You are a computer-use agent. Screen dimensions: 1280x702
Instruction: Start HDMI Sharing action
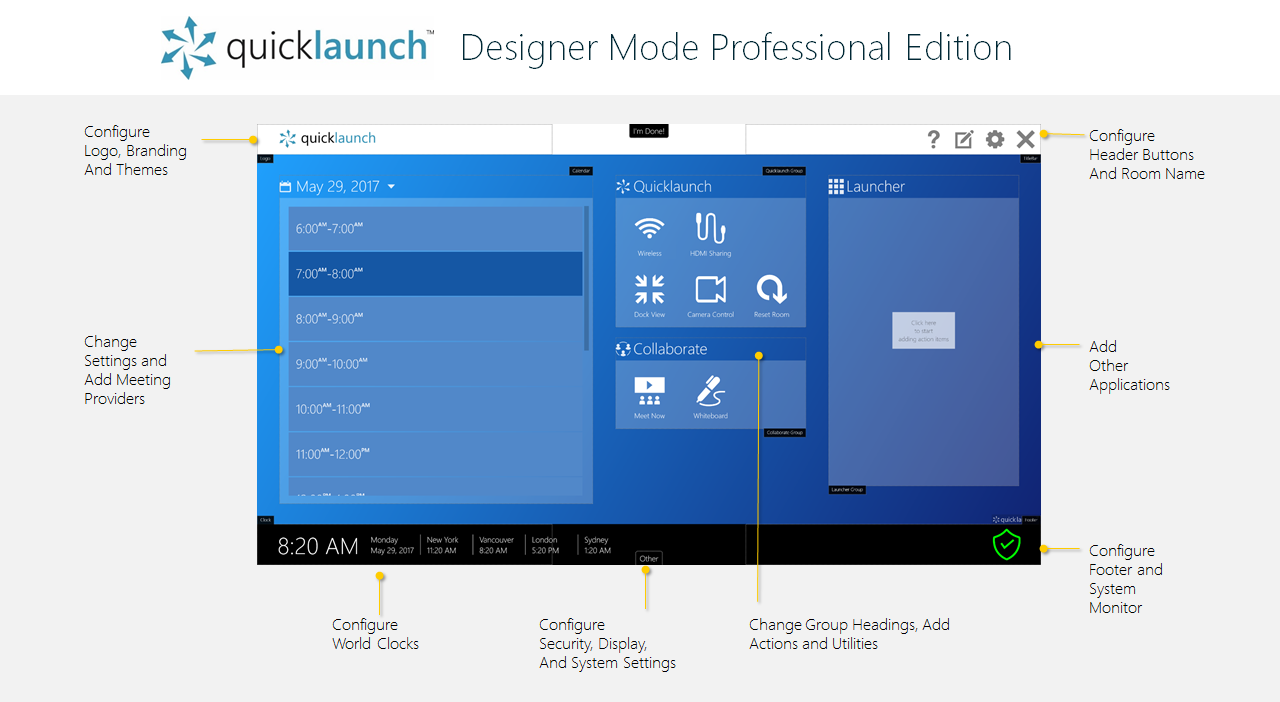point(710,234)
